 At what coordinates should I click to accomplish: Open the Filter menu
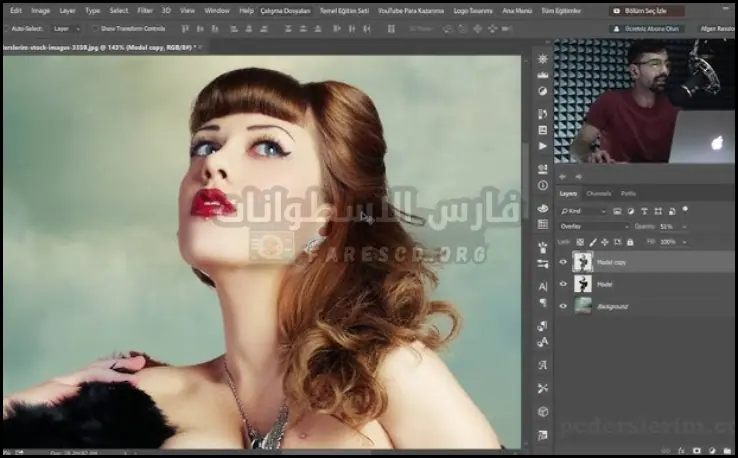[145, 11]
